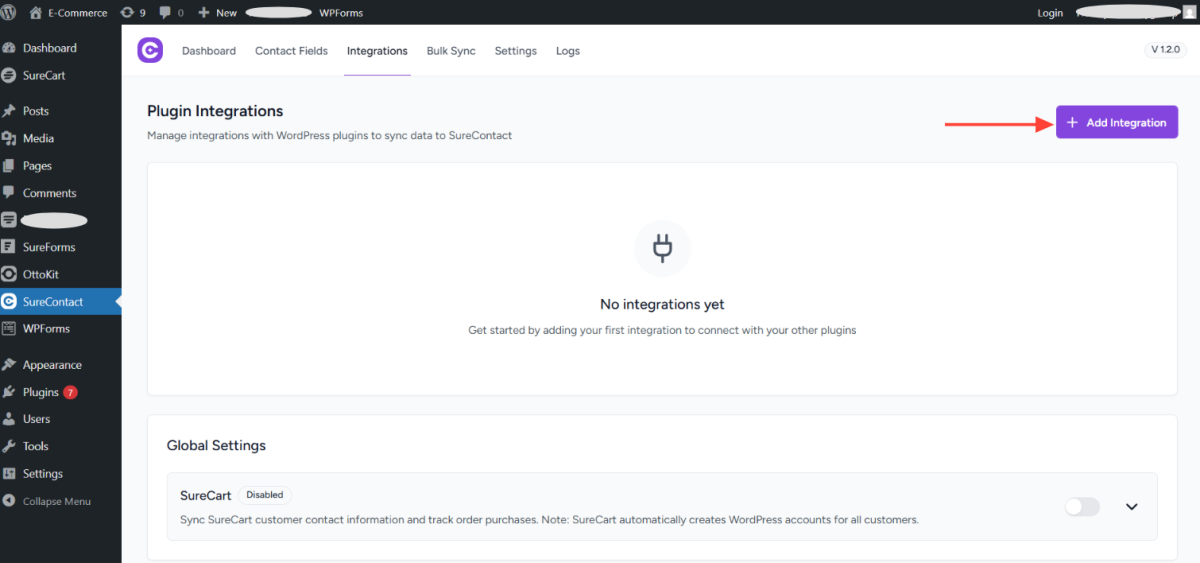Click the plus New icon in admin bar
Image resolution: width=1200 pixels, height=563 pixels.
(x=204, y=13)
